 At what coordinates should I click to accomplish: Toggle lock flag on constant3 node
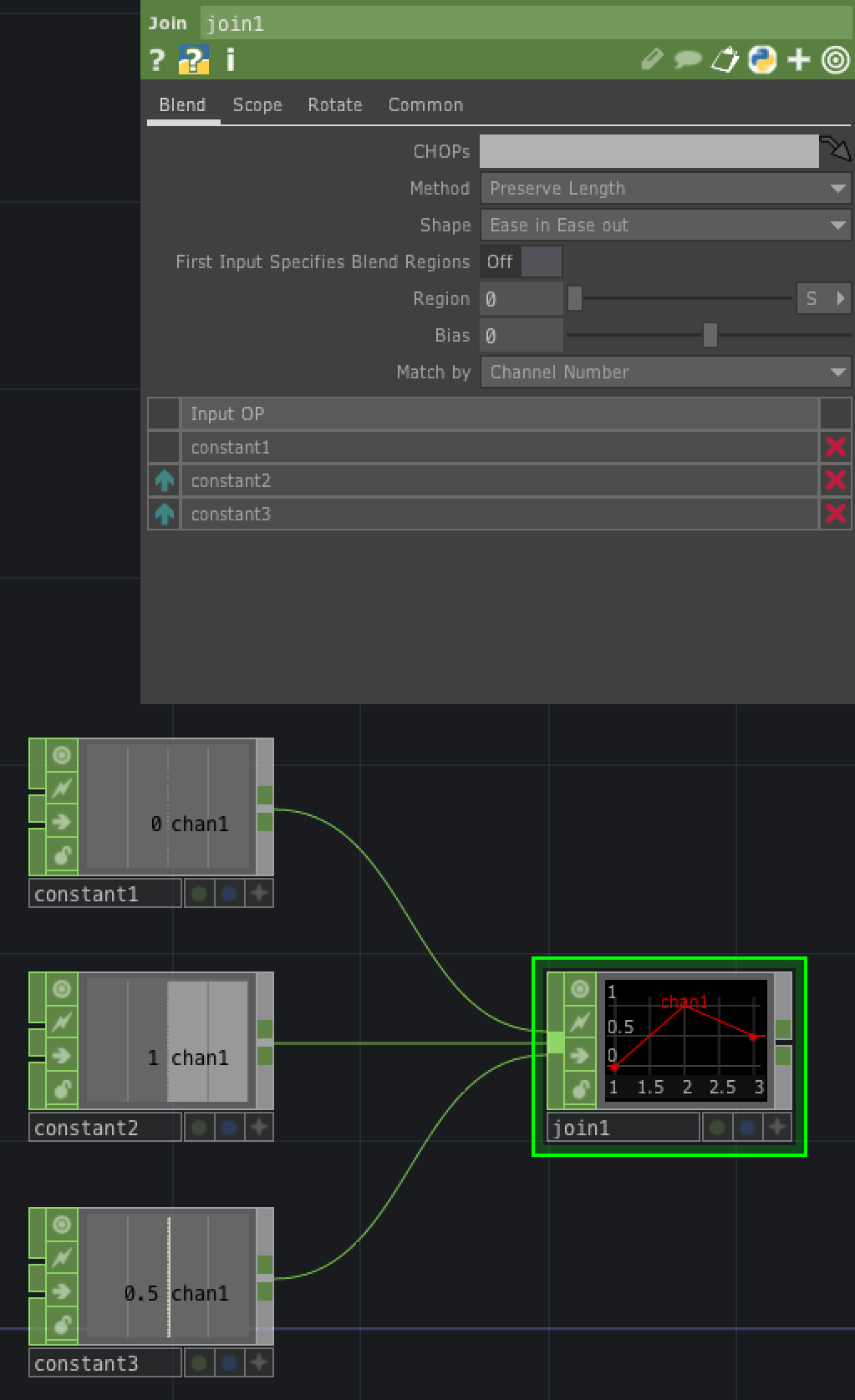tap(62, 1325)
